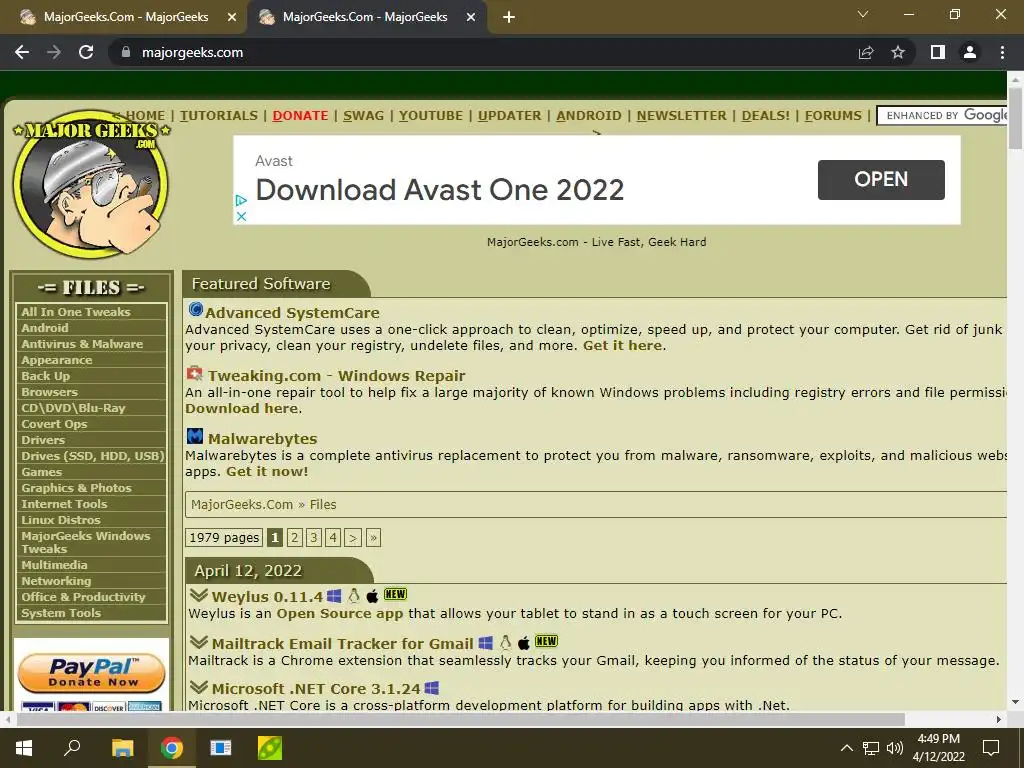
Task: Click the Google enhanced search field
Action: coord(942,116)
